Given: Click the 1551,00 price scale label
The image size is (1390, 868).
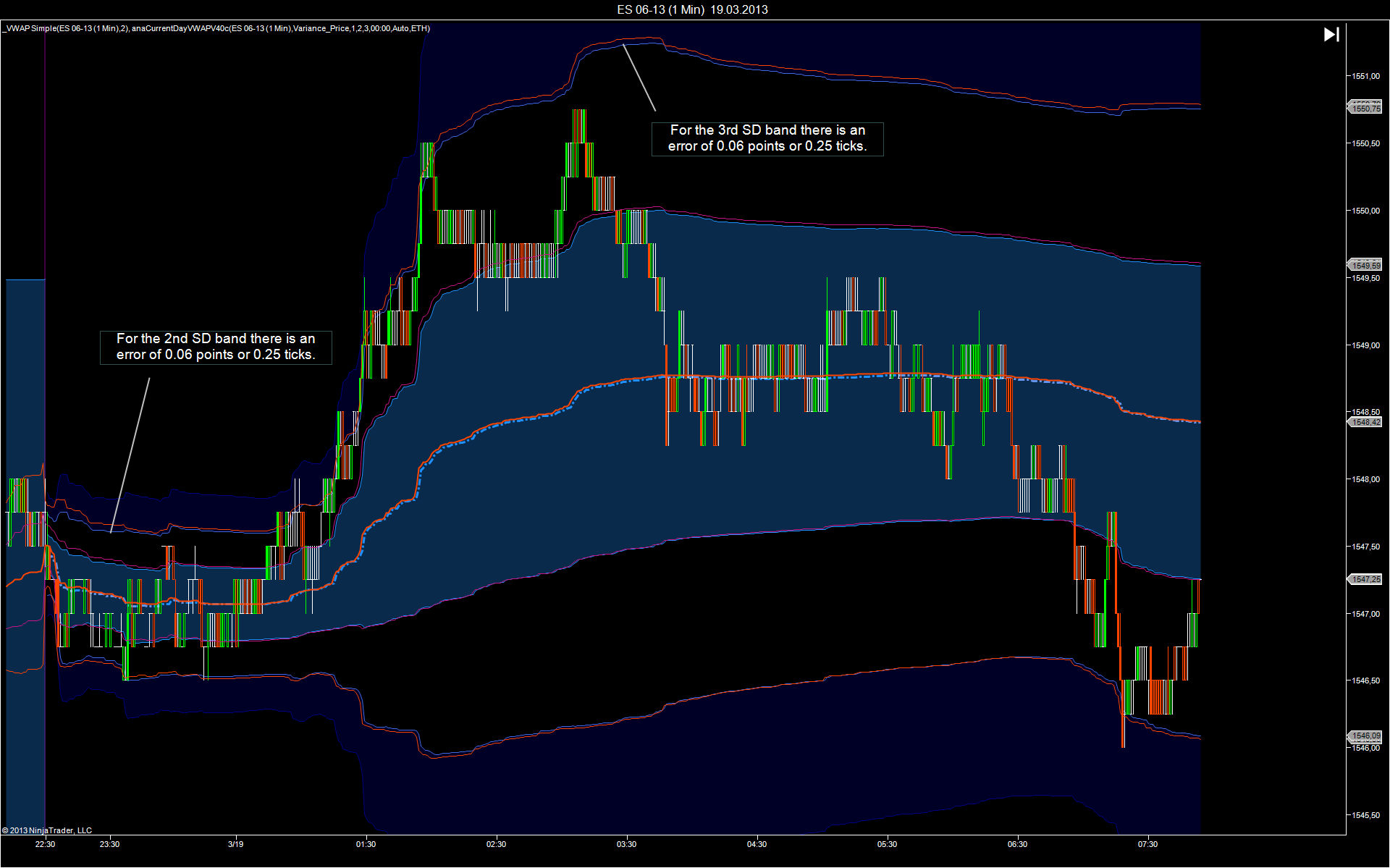Looking at the screenshot, I should [1365, 76].
